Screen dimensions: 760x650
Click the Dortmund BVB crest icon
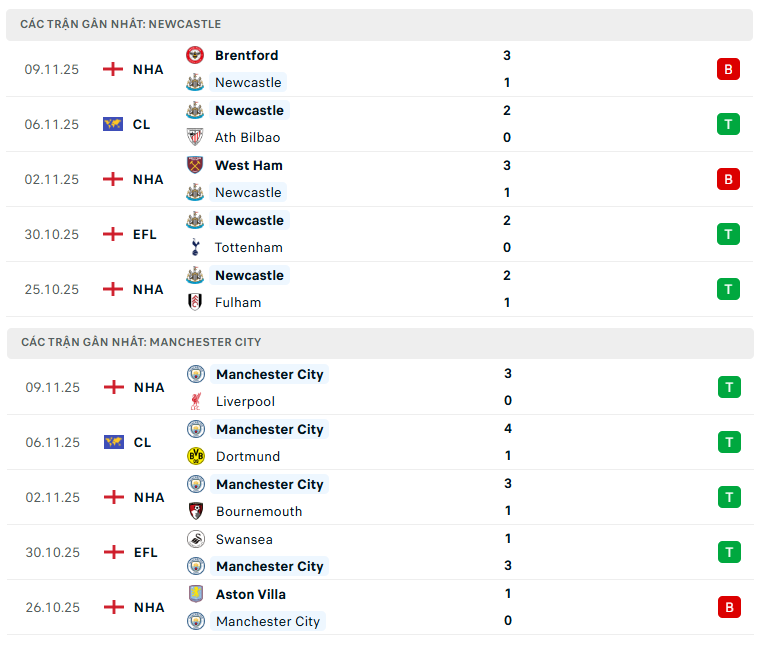coord(196,456)
